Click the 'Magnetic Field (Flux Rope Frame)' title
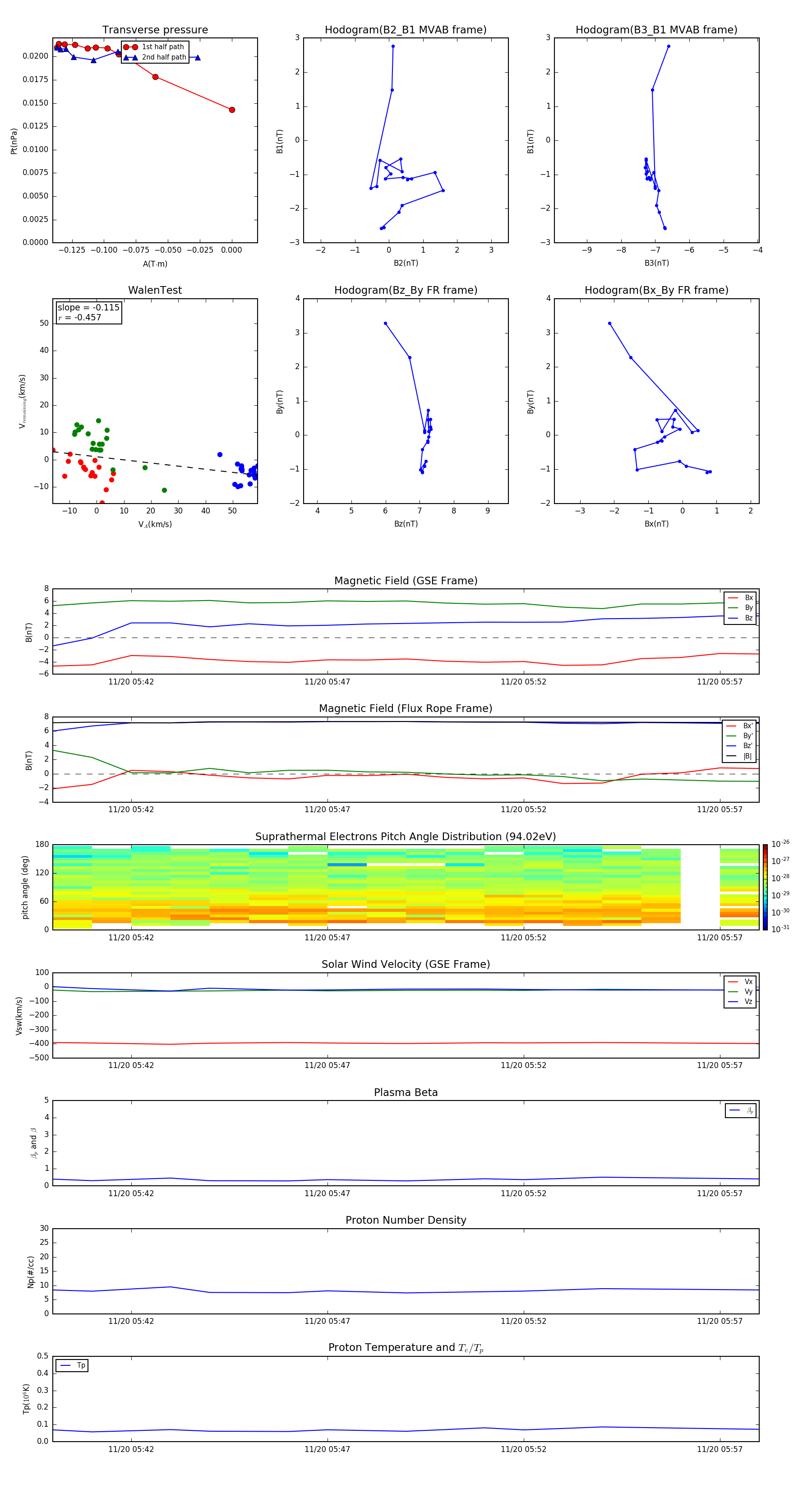The image size is (812, 1489). 406,709
